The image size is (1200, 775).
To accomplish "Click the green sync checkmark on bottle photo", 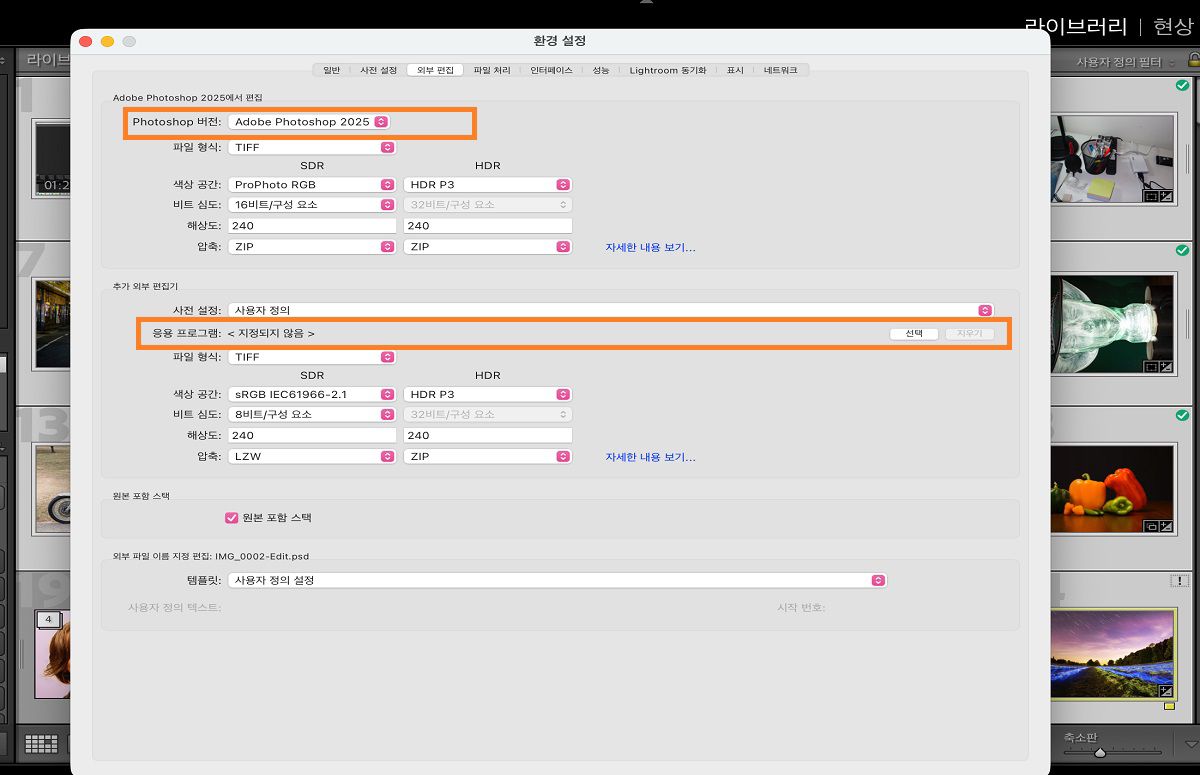I will [1183, 250].
